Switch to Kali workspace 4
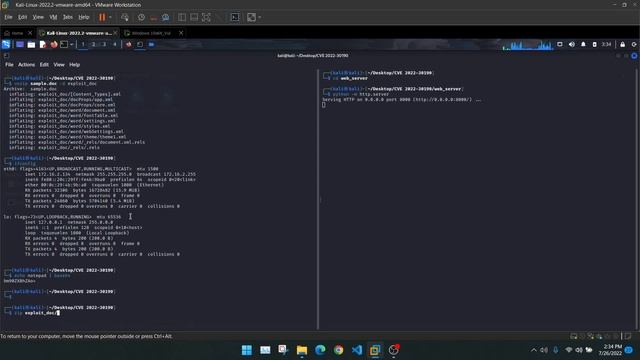 click(115, 44)
